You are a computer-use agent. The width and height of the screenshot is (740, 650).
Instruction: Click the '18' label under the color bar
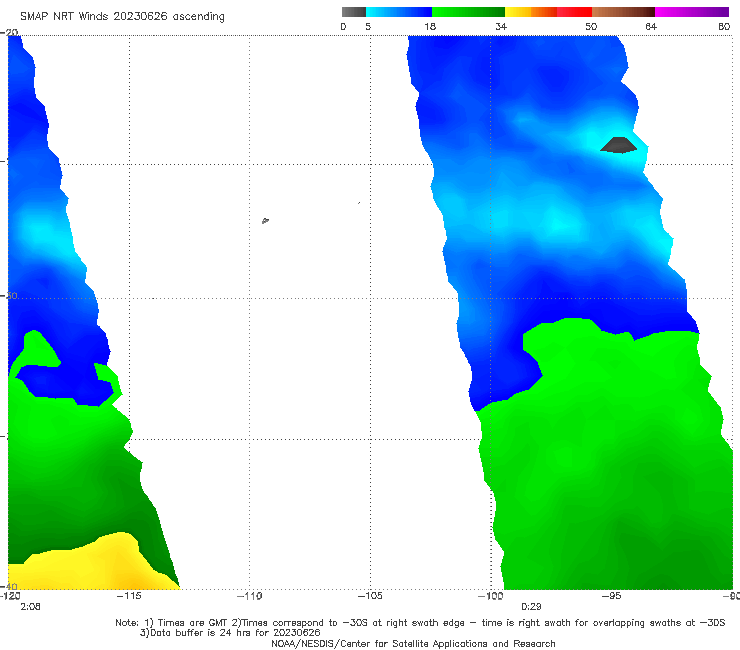(430, 27)
